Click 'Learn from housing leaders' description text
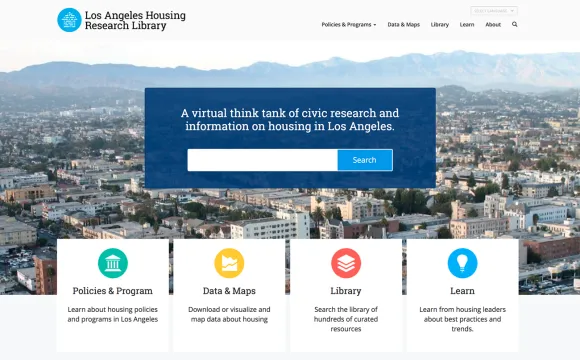 coord(462,319)
